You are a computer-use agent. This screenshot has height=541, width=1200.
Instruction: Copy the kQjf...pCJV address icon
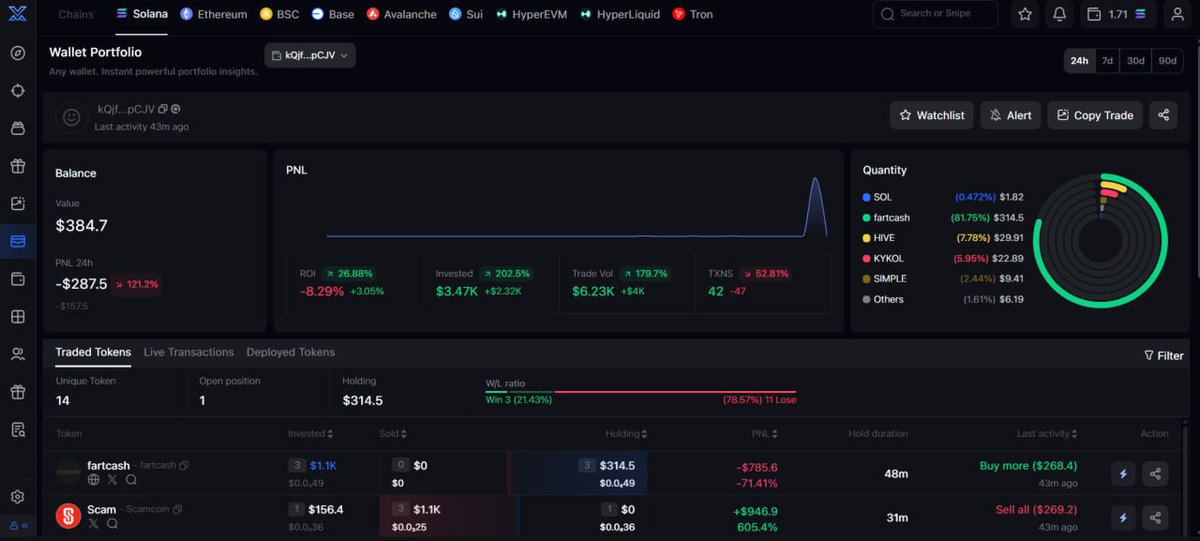(163, 108)
